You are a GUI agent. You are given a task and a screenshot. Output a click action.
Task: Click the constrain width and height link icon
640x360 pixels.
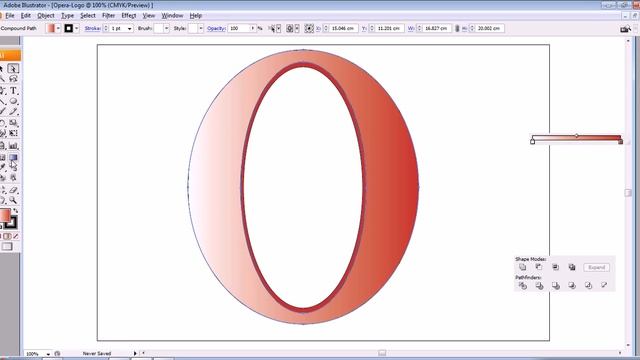click(x=457, y=28)
